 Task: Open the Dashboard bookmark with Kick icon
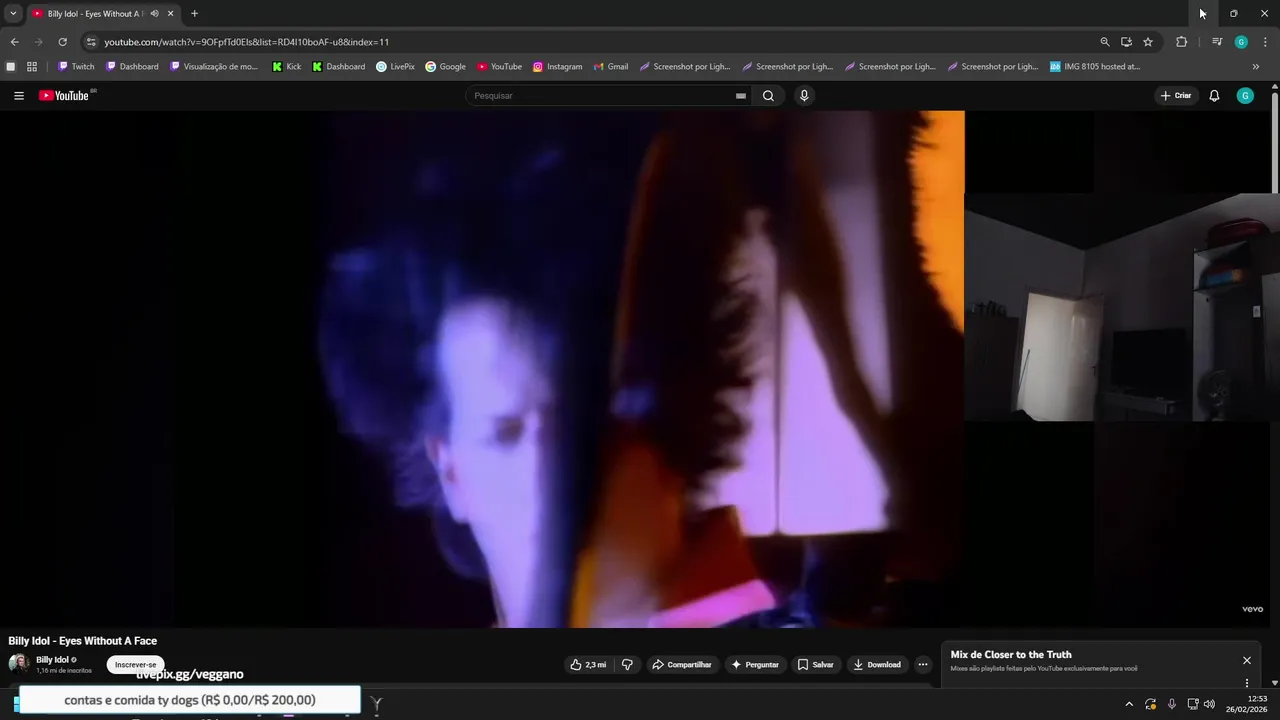[x=338, y=67]
